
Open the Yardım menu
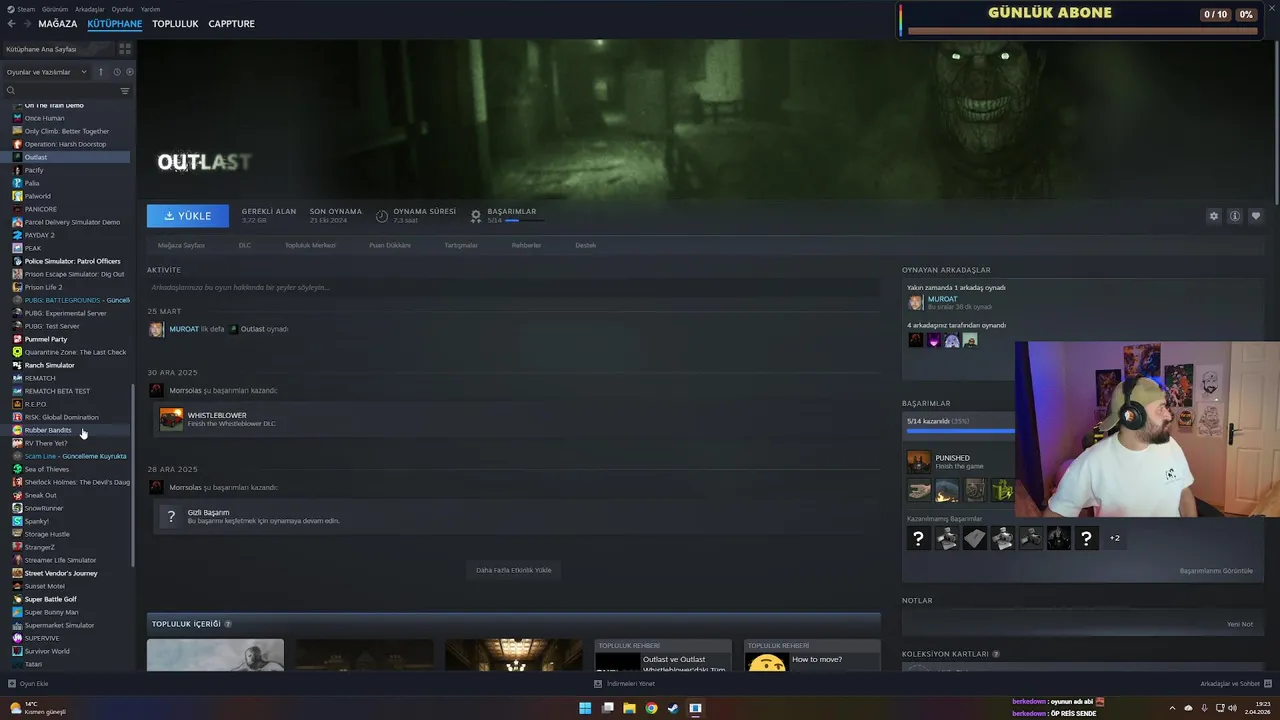[150, 9]
